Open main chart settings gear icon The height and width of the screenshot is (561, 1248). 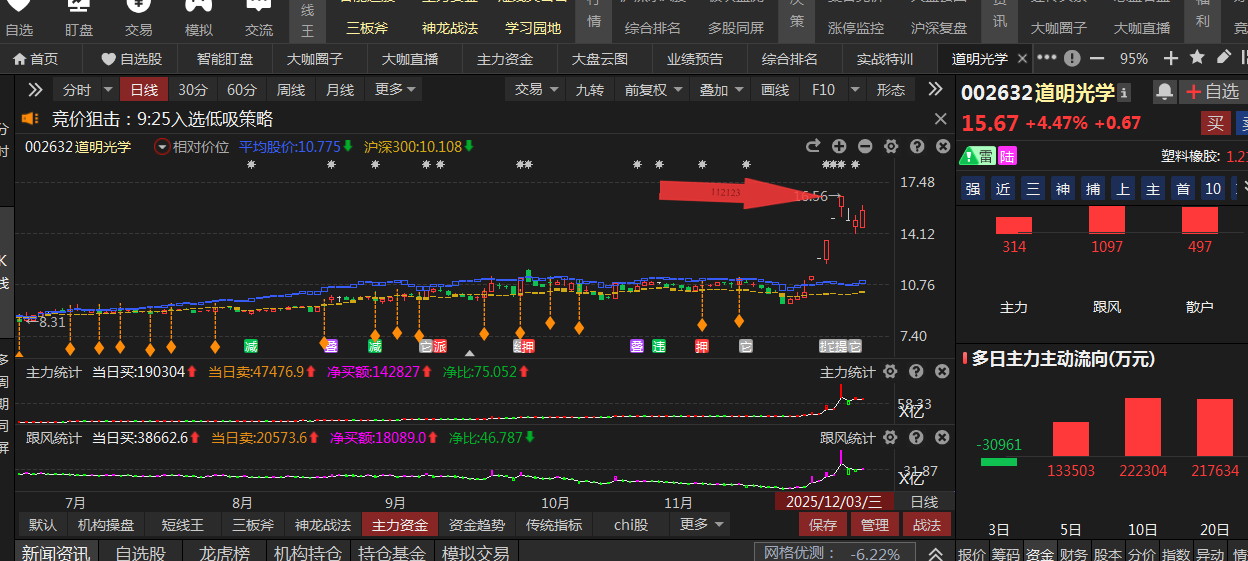[891, 147]
